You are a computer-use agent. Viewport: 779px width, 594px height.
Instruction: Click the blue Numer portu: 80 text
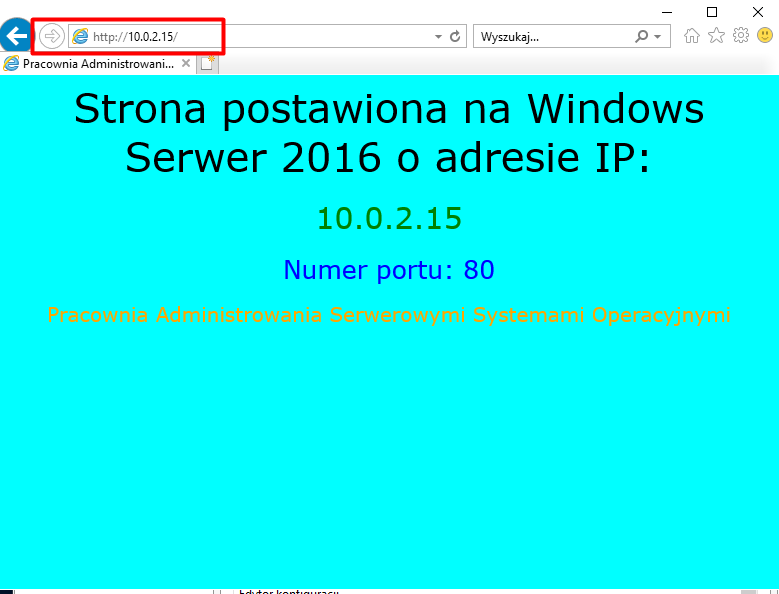click(389, 270)
